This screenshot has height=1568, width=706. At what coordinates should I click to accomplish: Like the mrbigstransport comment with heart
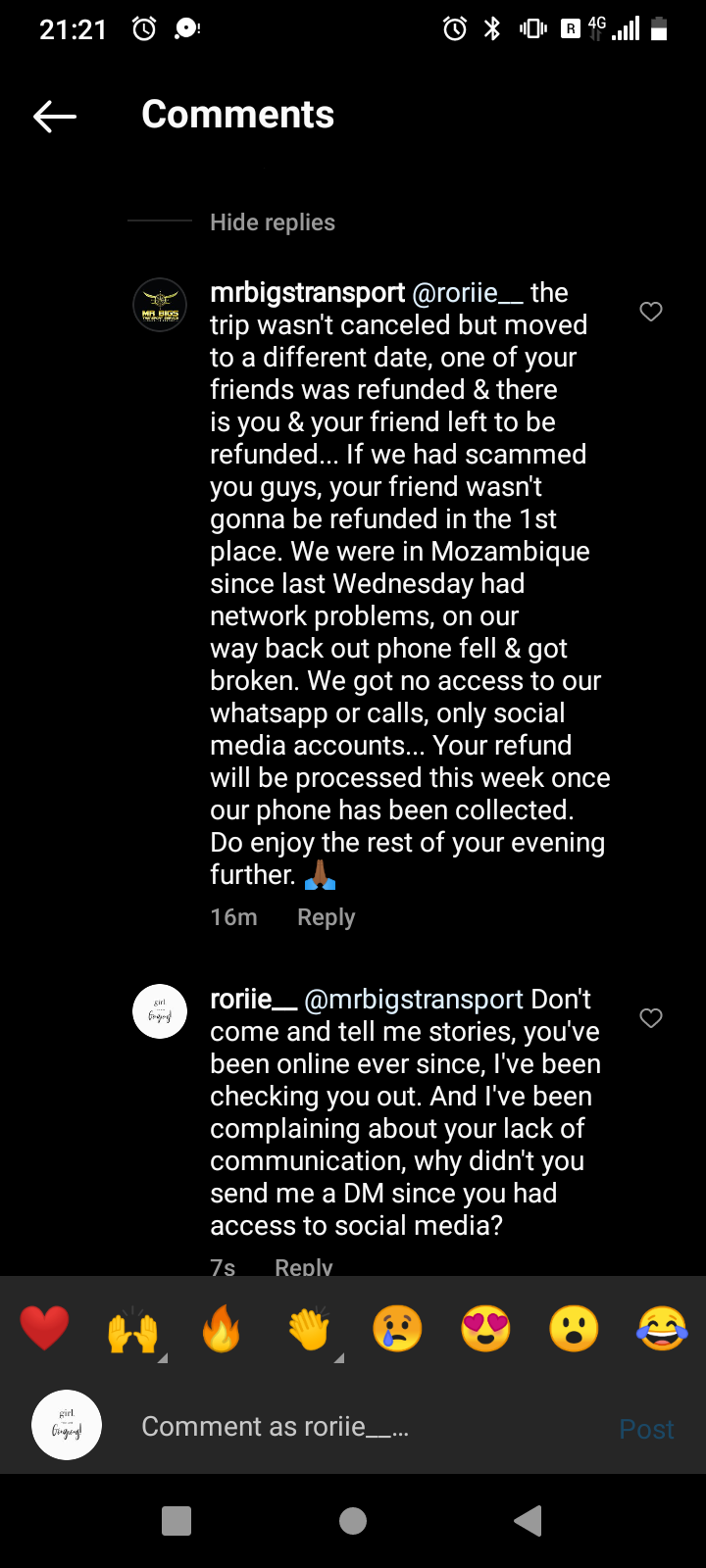pos(651,312)
